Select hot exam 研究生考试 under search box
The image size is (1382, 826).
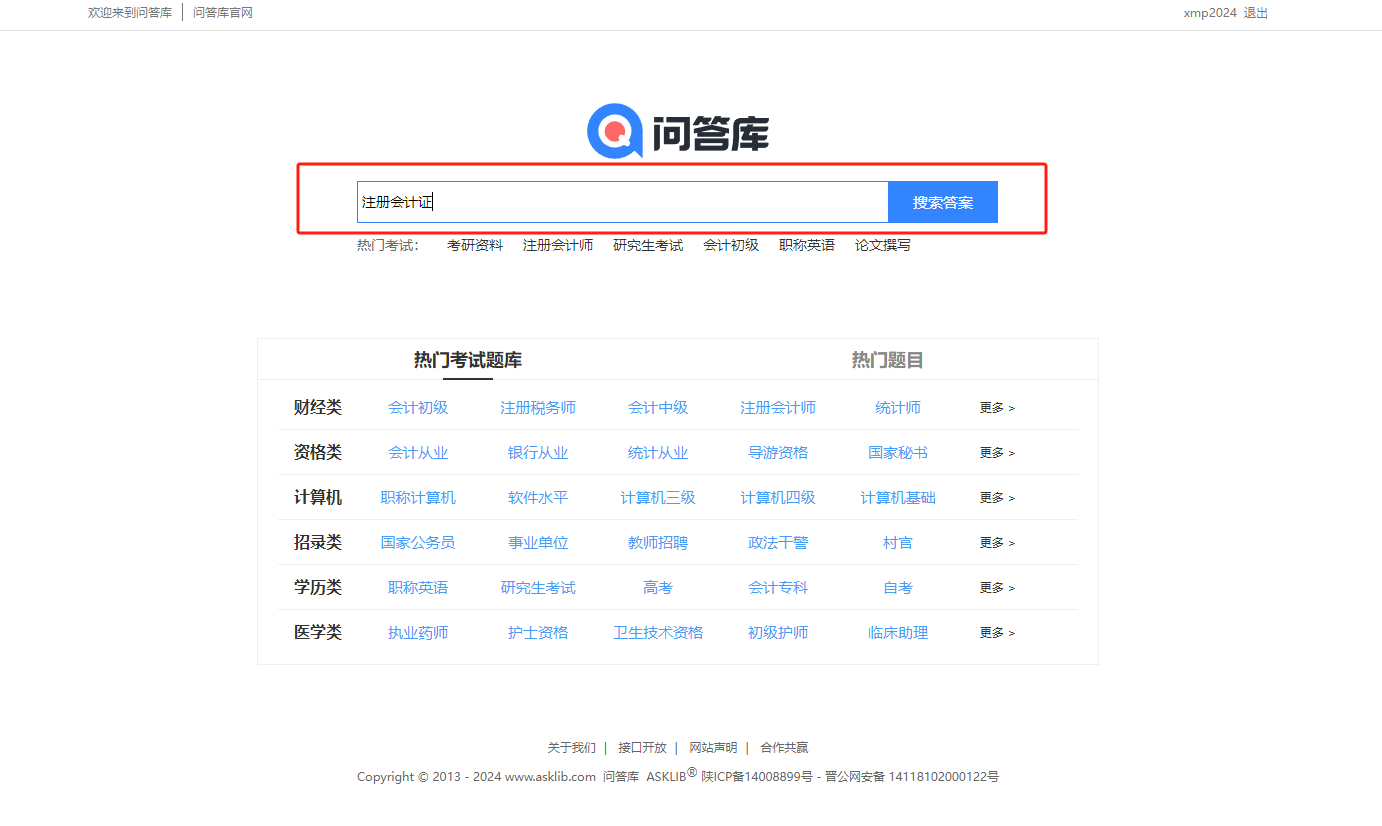[x=648, y=245]
